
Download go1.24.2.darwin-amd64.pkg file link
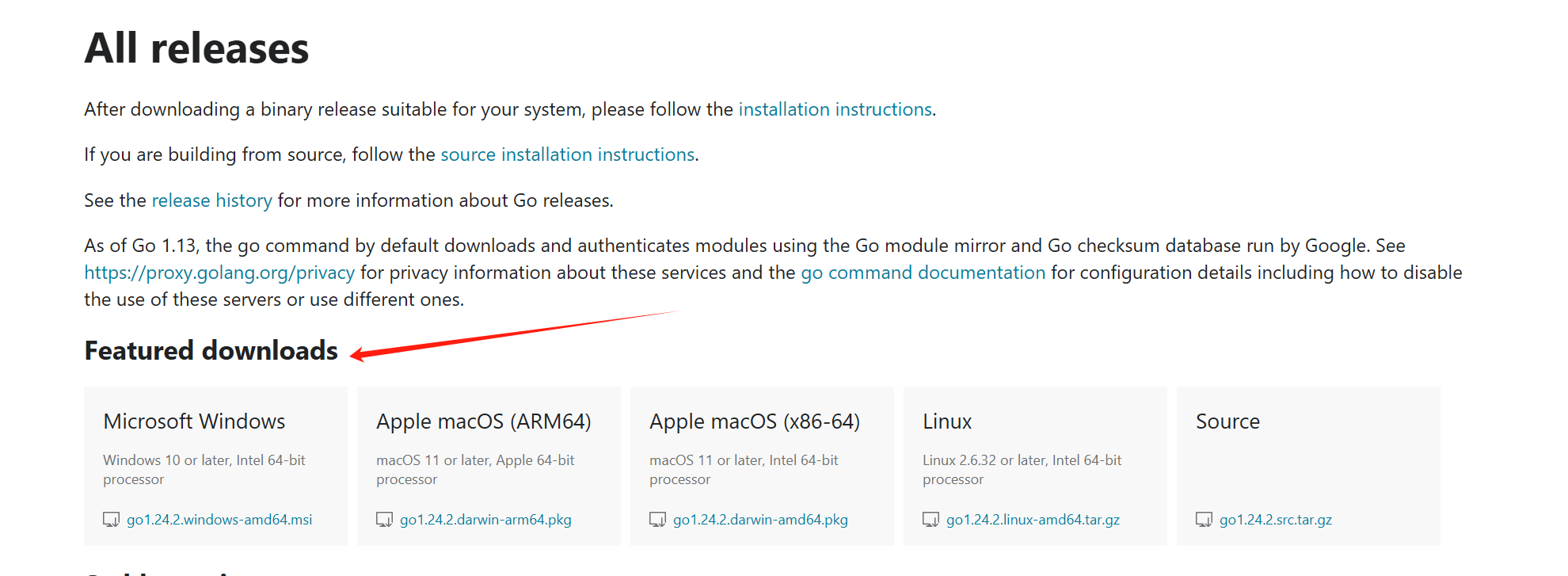760,520
